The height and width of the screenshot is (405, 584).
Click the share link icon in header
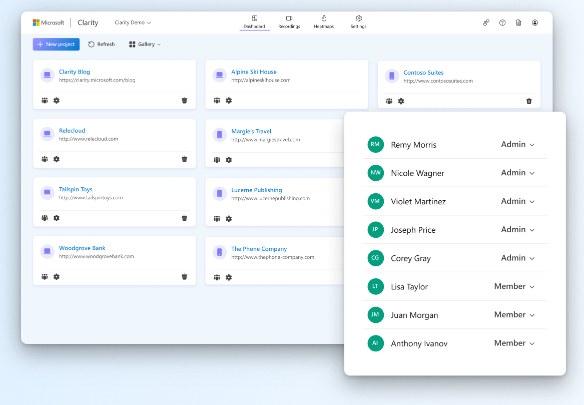486,23
